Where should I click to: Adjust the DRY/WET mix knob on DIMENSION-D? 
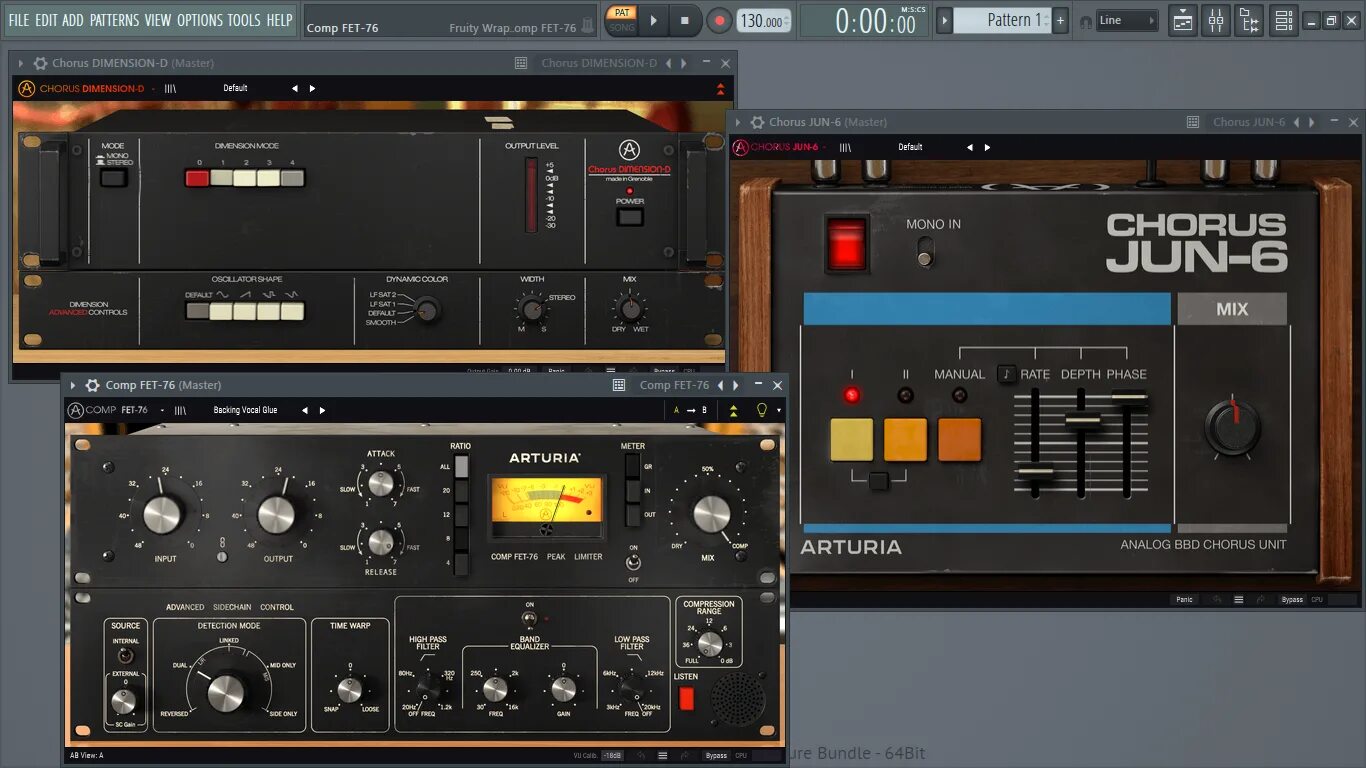click(x=629, y=308)
